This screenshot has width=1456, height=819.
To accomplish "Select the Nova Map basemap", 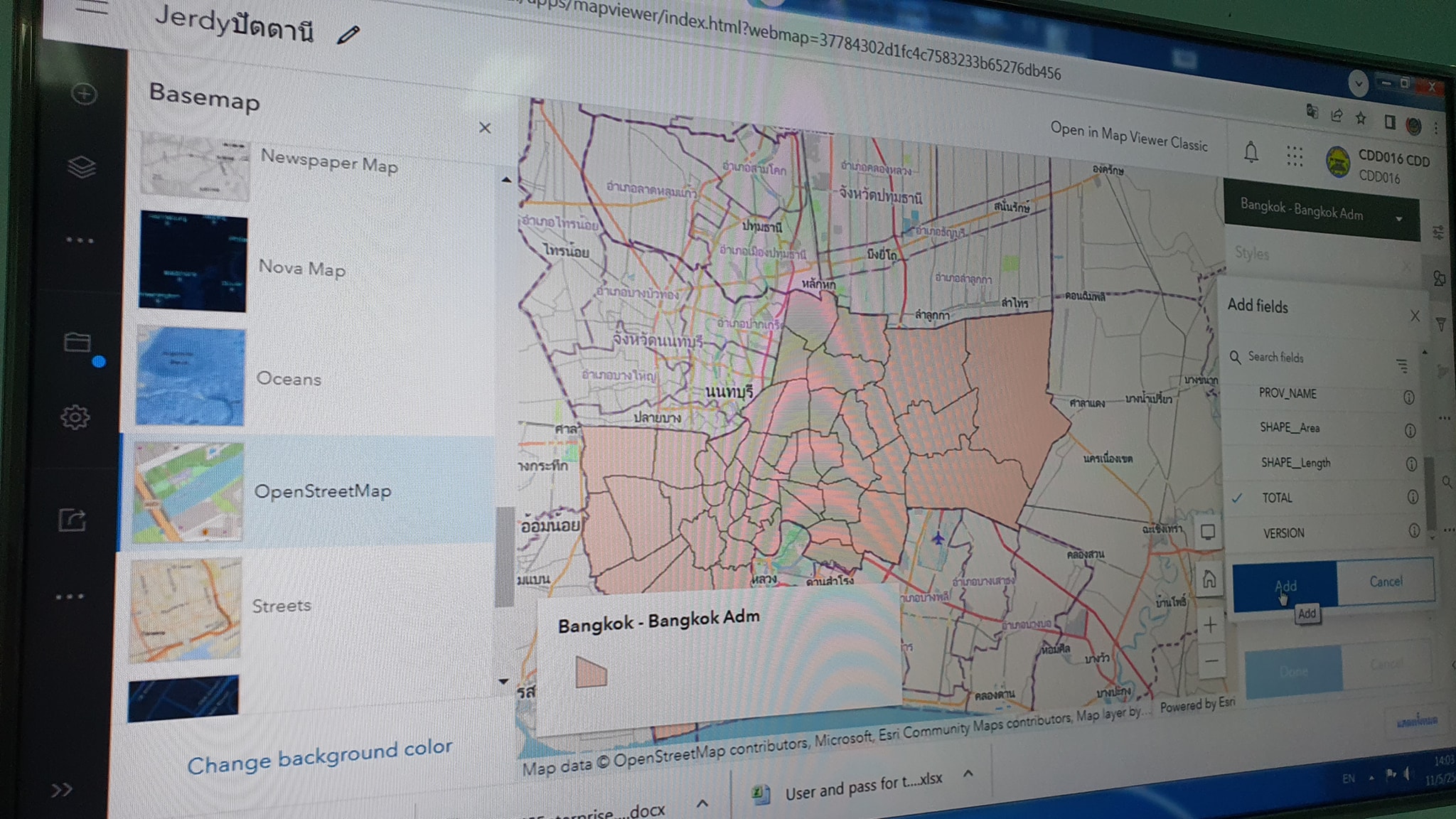I will (x=301, y=268).
